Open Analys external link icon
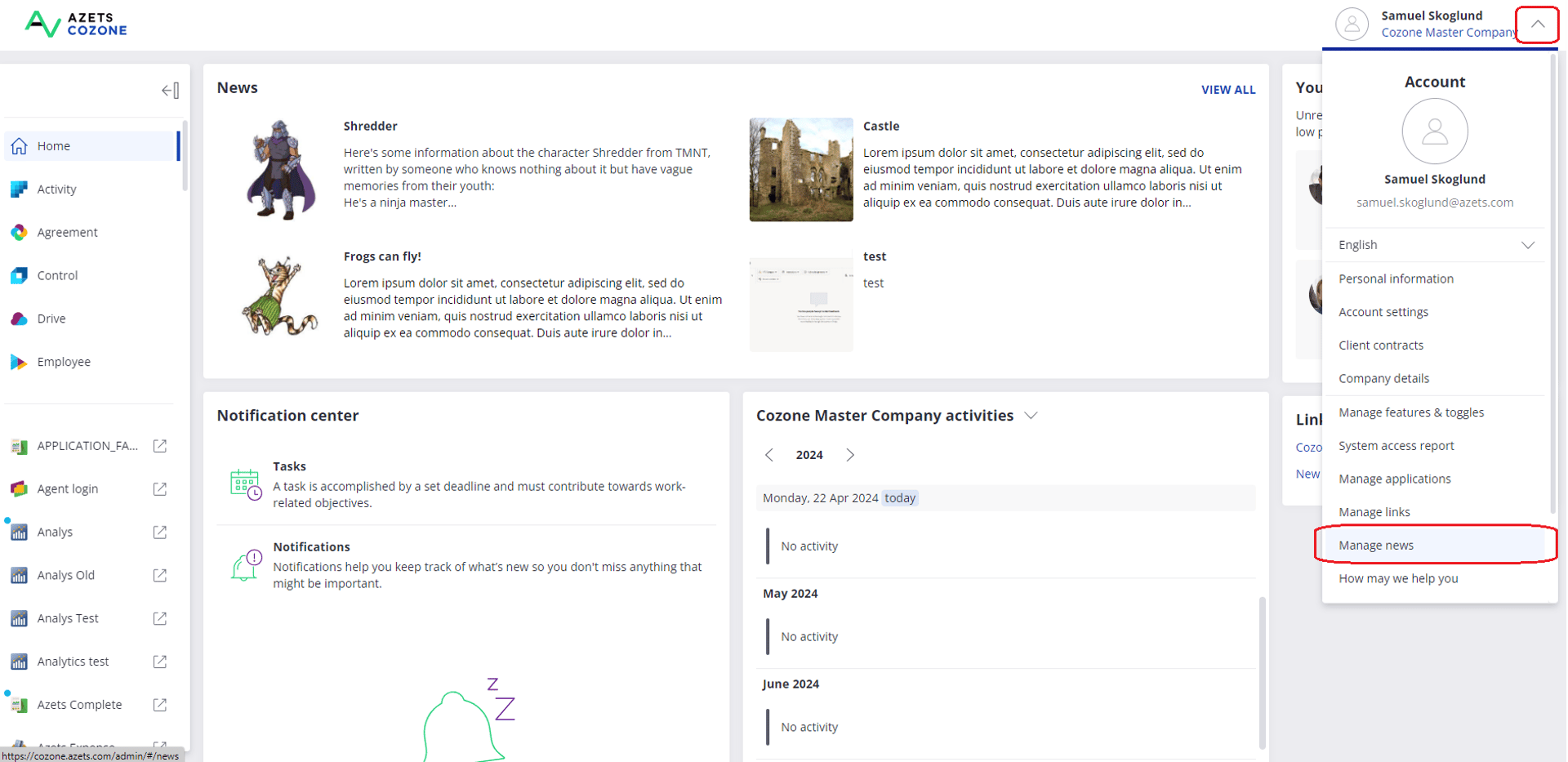 [160, 533]
